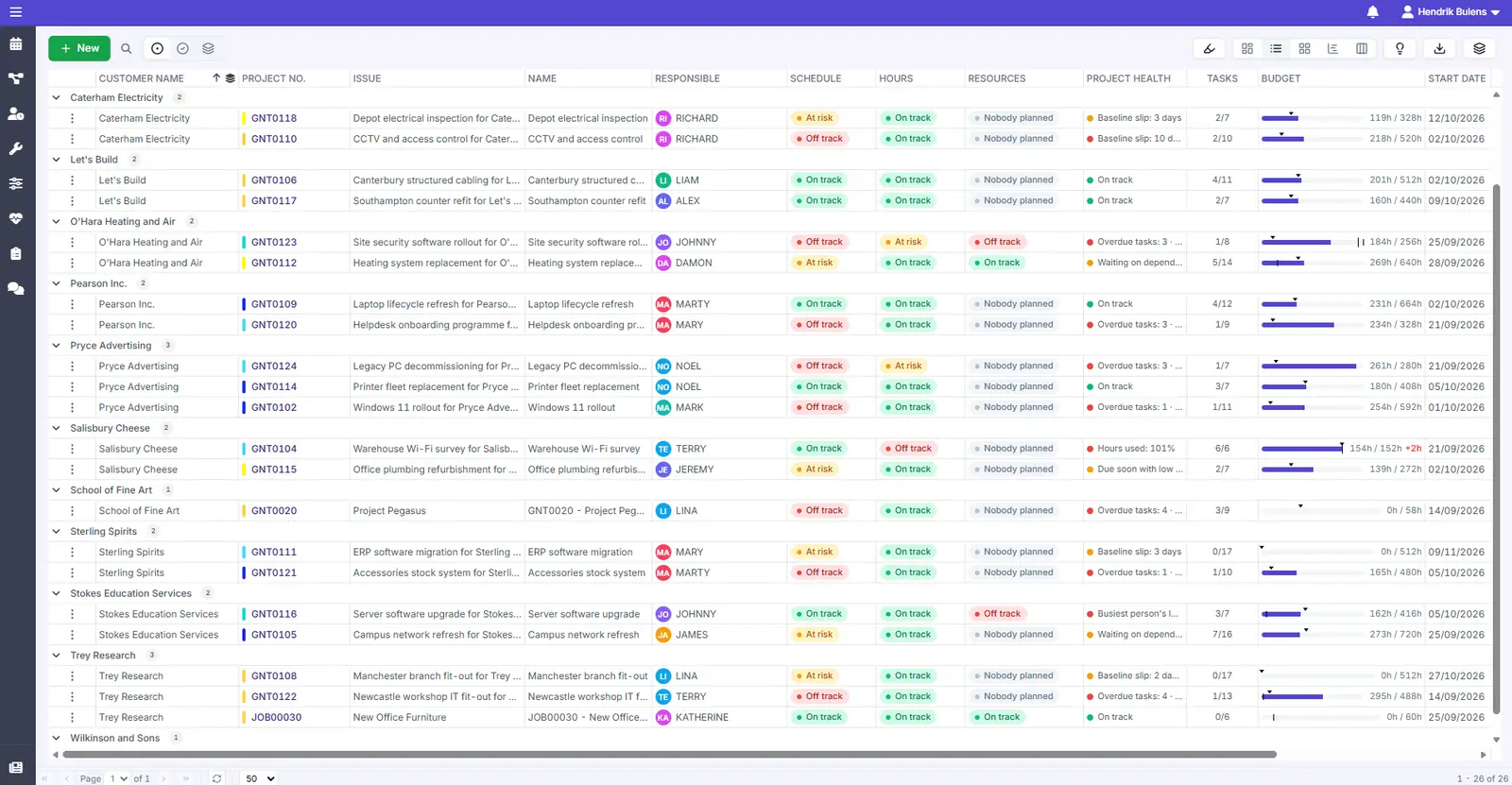Switch to list view
This screenshot has width=1512, height=785.
[1276, 48]
